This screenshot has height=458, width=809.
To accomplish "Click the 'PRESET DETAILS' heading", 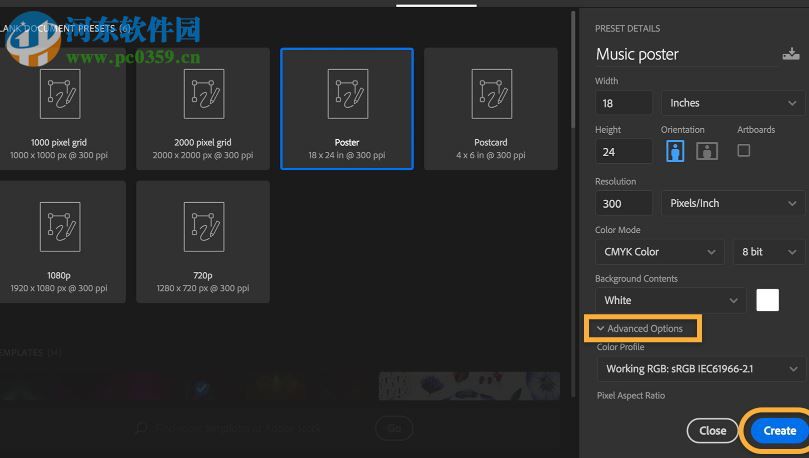I will (627, 28).
